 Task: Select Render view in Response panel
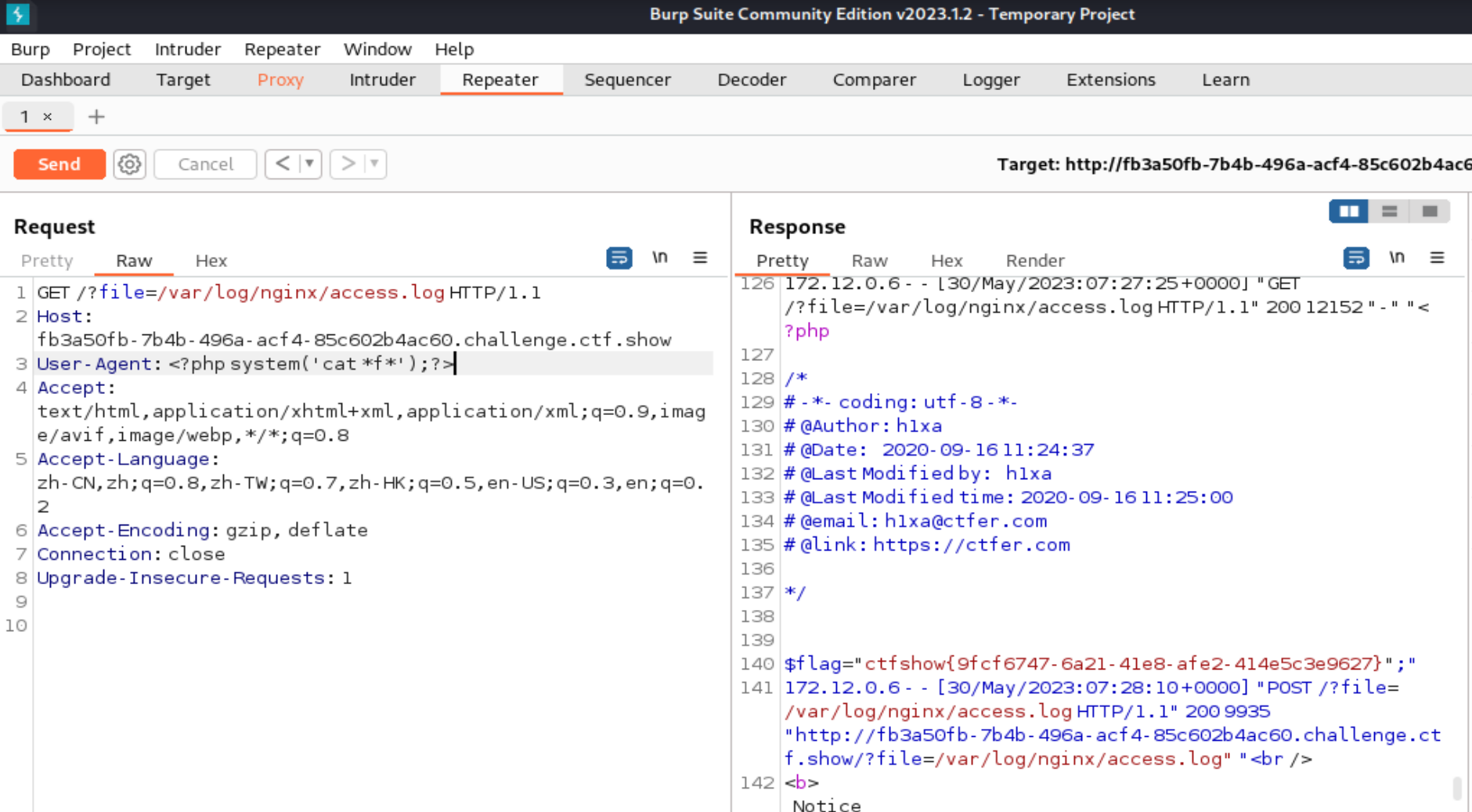pos(1035,261)
